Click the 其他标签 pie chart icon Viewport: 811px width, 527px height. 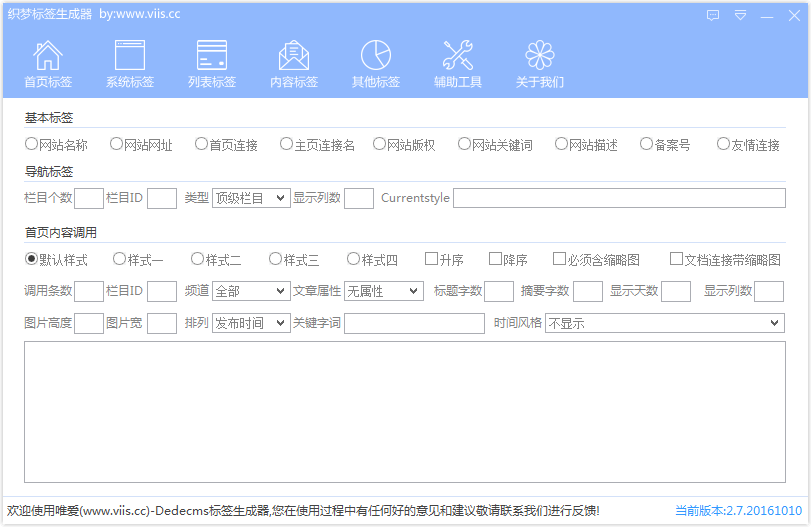click(x=376, y=56)
